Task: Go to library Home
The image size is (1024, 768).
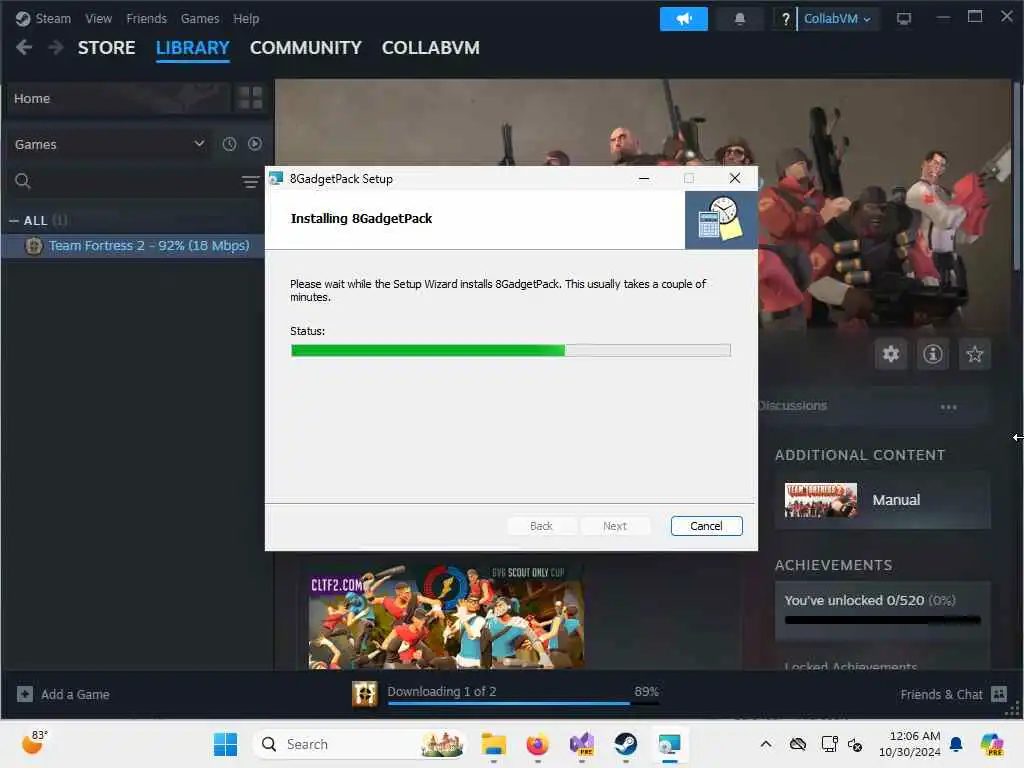Action: click(118, 98)
